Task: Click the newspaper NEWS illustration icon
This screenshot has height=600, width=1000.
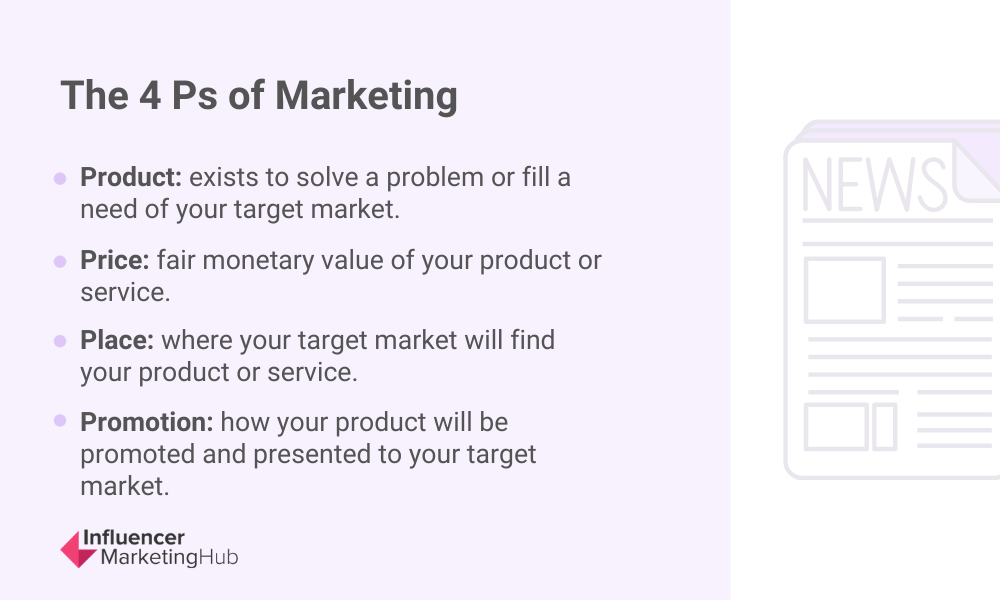Action: click(892, 299)
